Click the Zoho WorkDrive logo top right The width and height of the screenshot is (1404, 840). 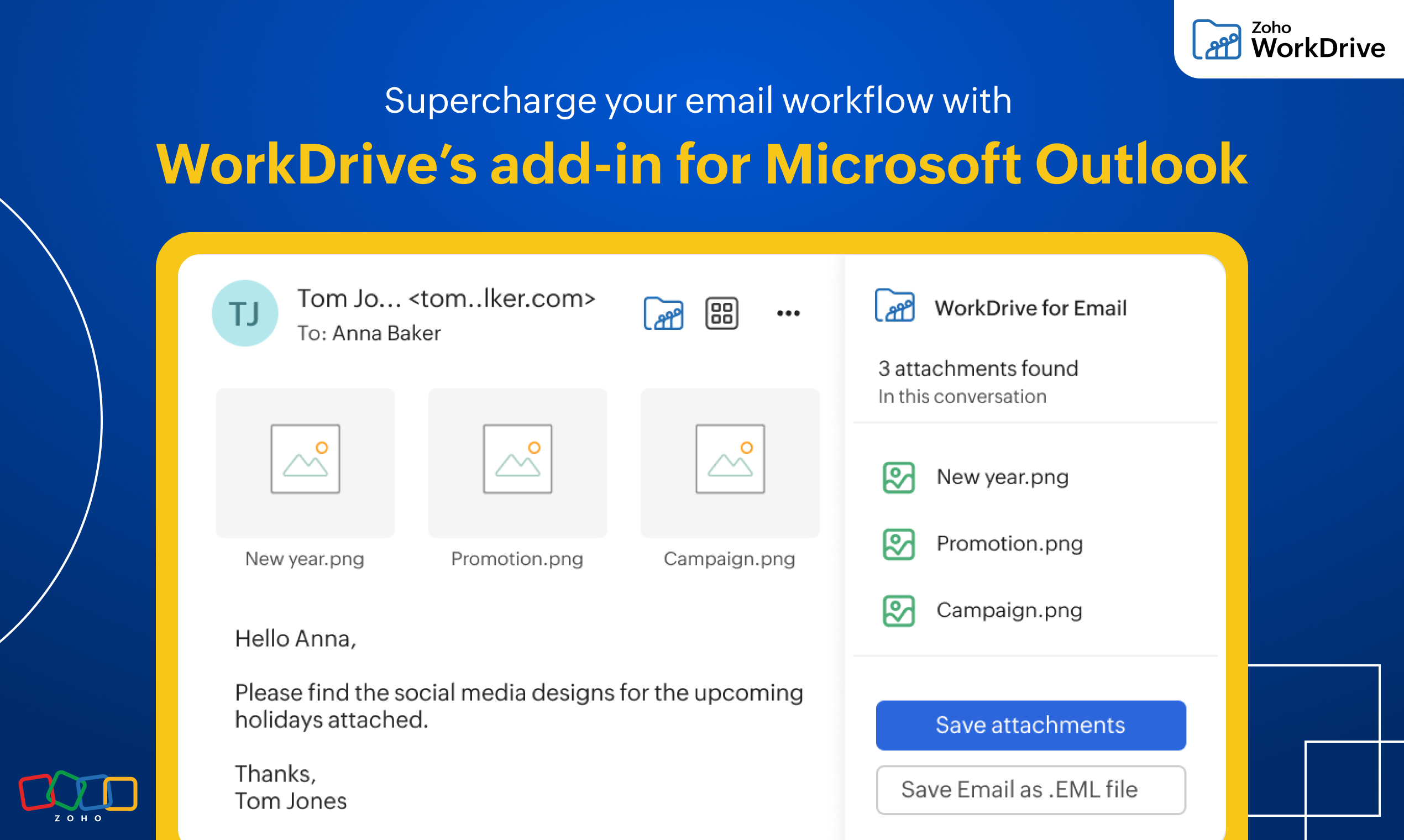coord(1288,40)
